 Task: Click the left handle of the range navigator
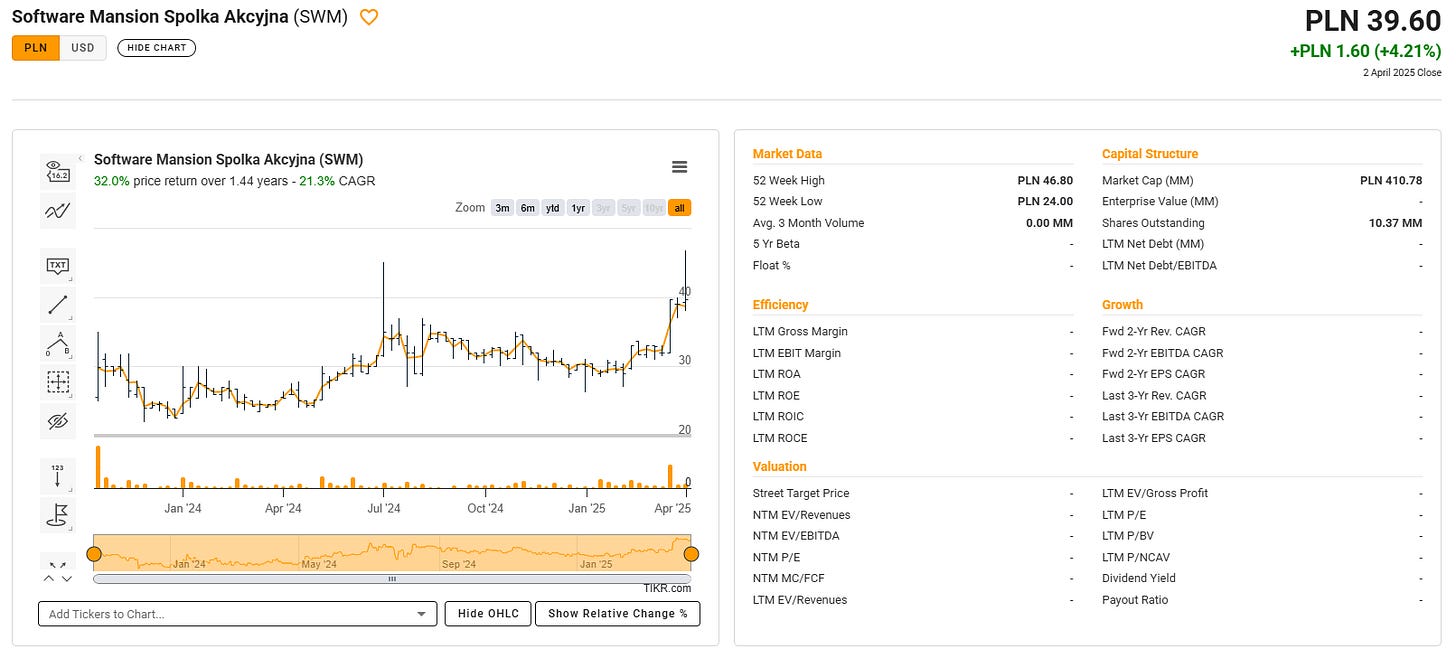(94, 553)
